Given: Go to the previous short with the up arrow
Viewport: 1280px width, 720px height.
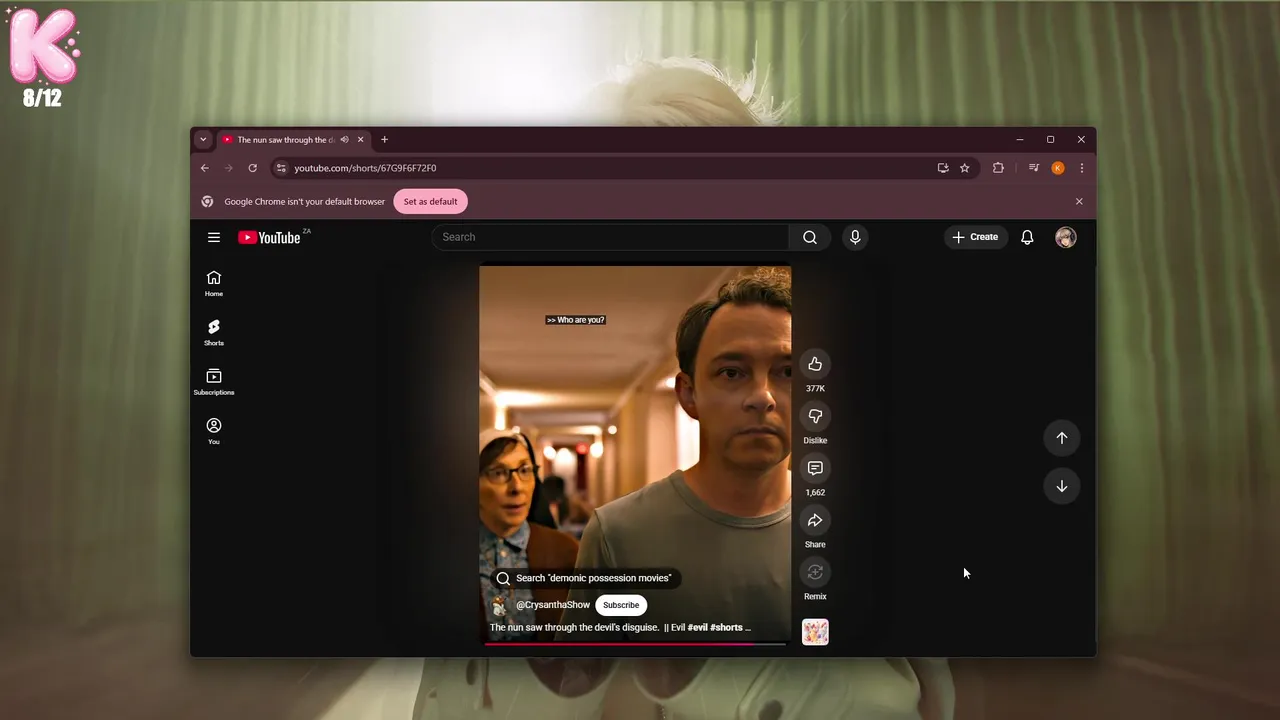Looking at the screenshot, I should click(1062, 437).
